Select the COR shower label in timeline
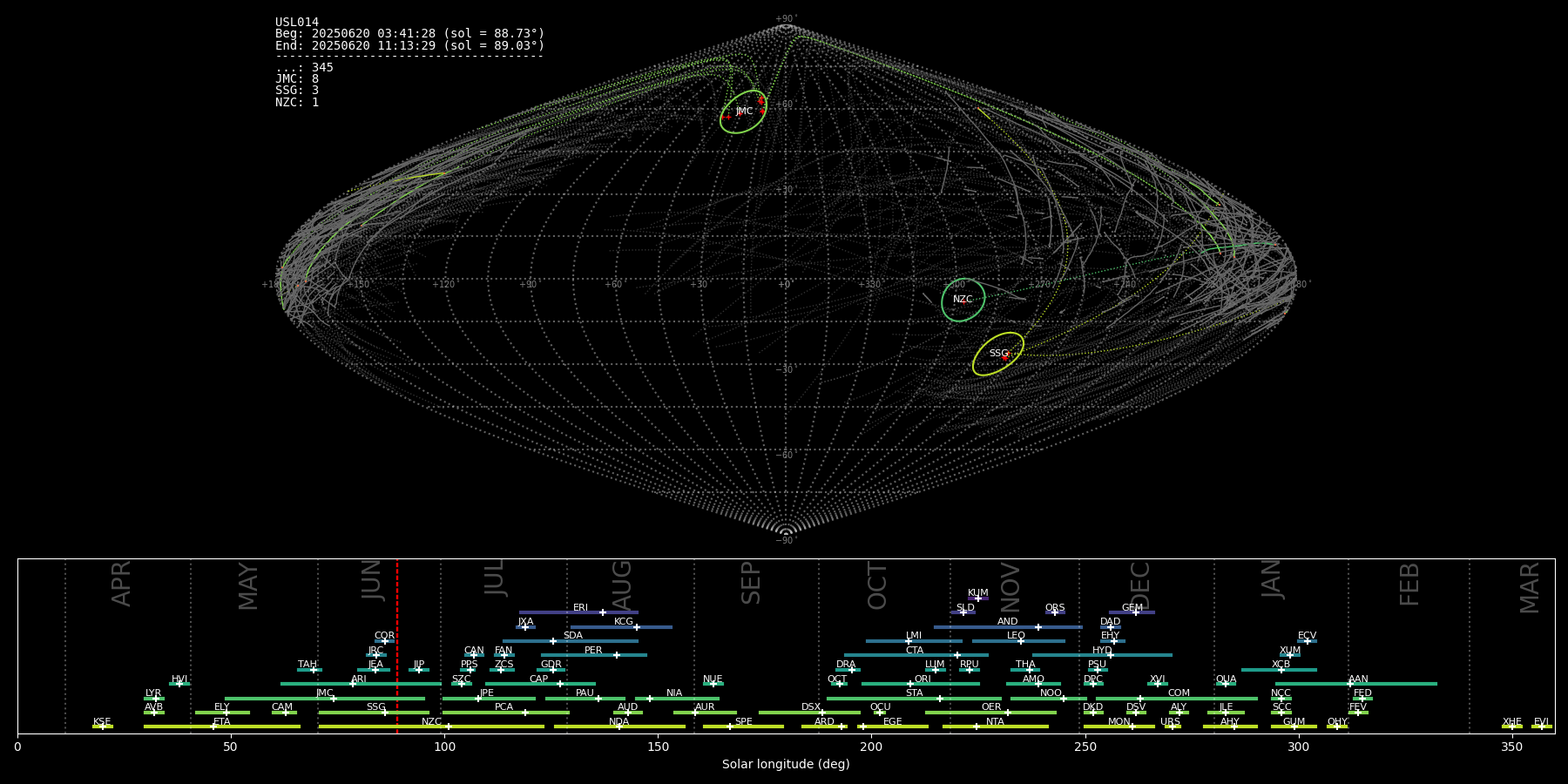This screenshot has height=784, width=1568. point(384,636)
